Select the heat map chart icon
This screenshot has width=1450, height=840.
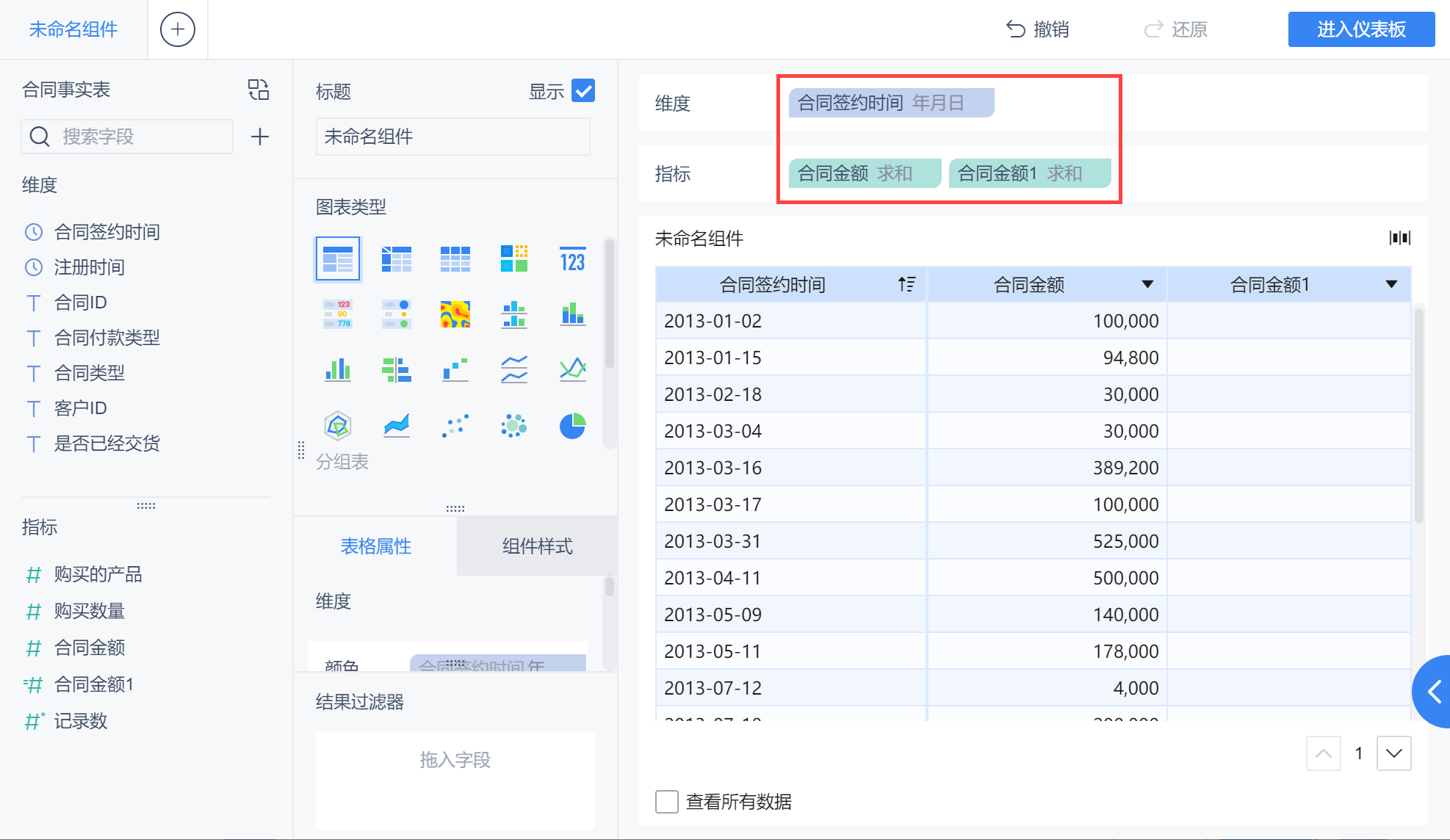455,314
